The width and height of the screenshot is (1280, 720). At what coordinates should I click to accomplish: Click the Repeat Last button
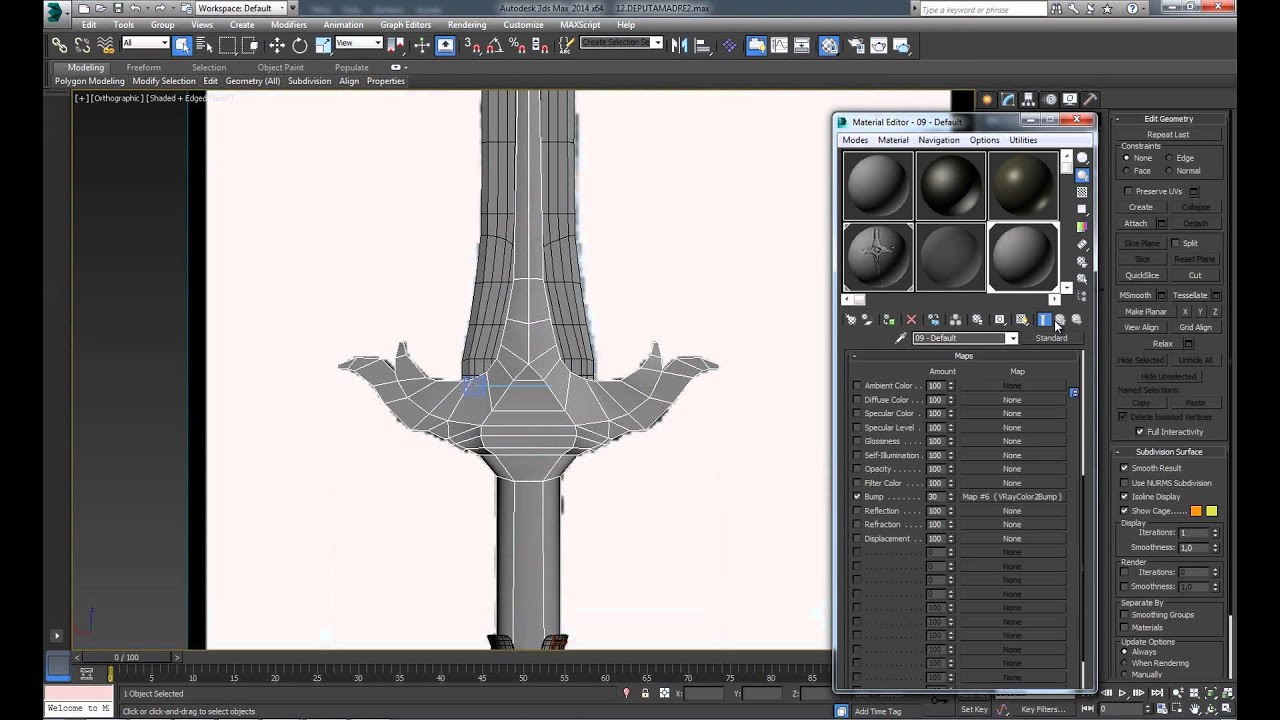coord(1169,135)
